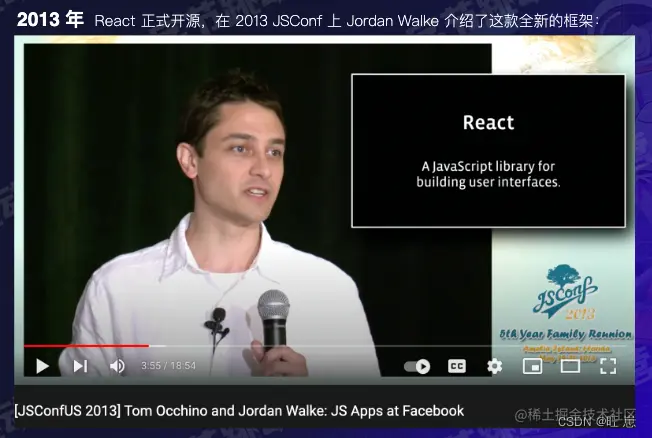Enable theater mode view
652x438 pixels.
tap(570, 366)
